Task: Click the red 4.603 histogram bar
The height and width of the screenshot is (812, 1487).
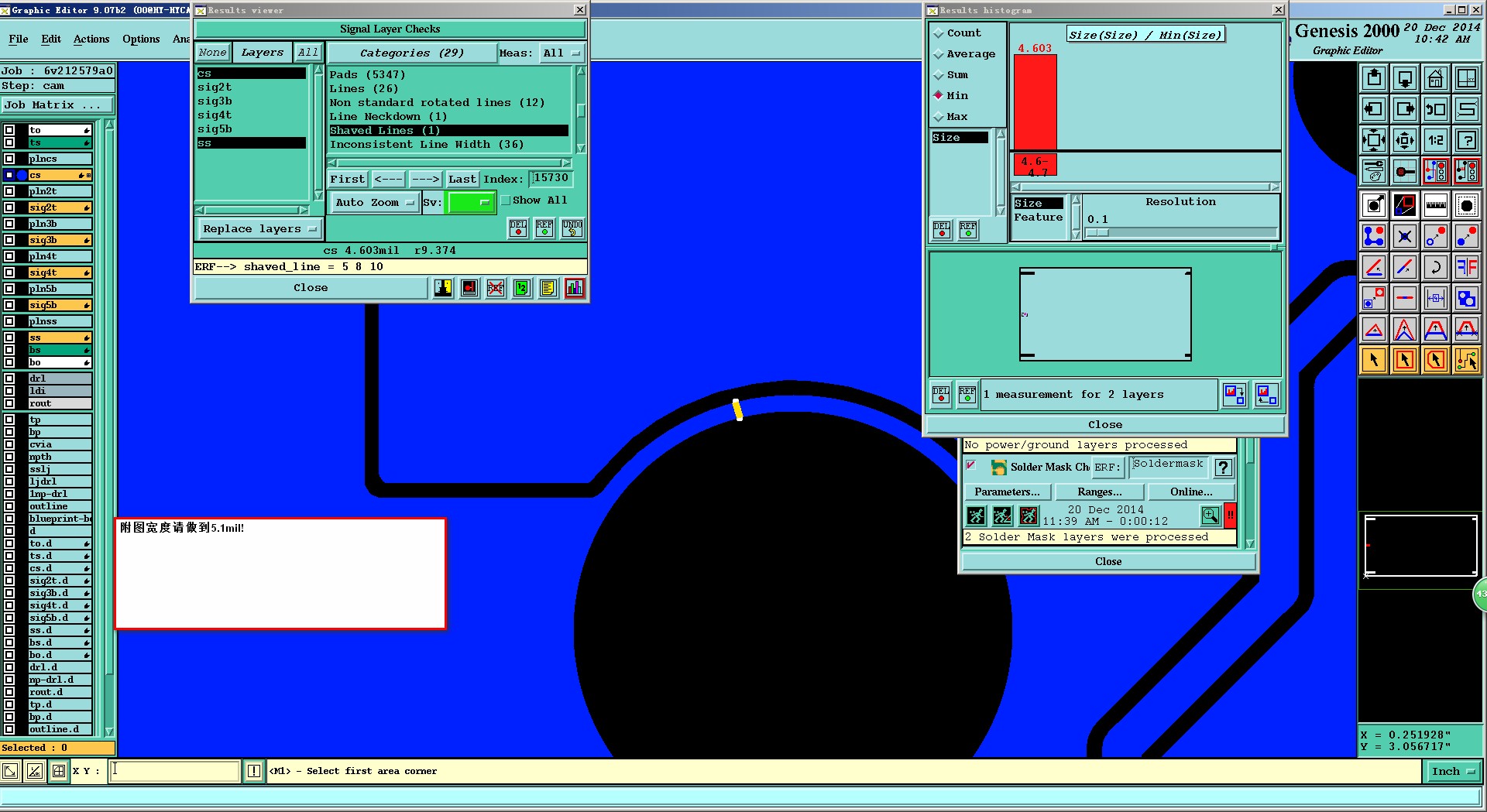Action: point(1035,101)
